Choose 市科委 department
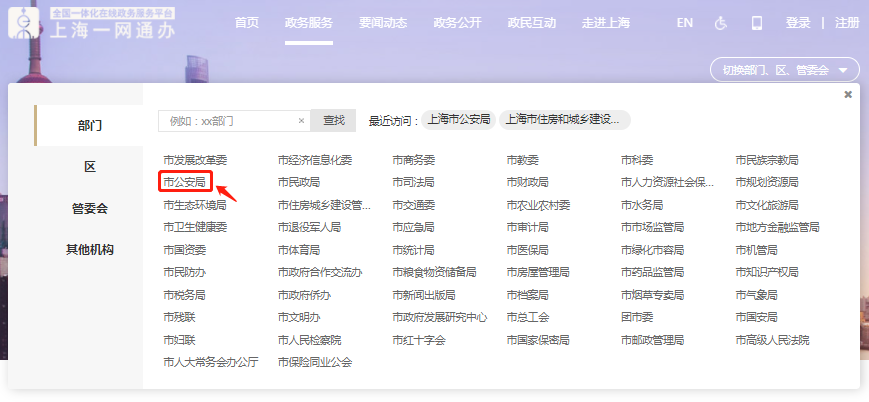The image size is (869, 402). pyautogui.click(x=637, y=160)
